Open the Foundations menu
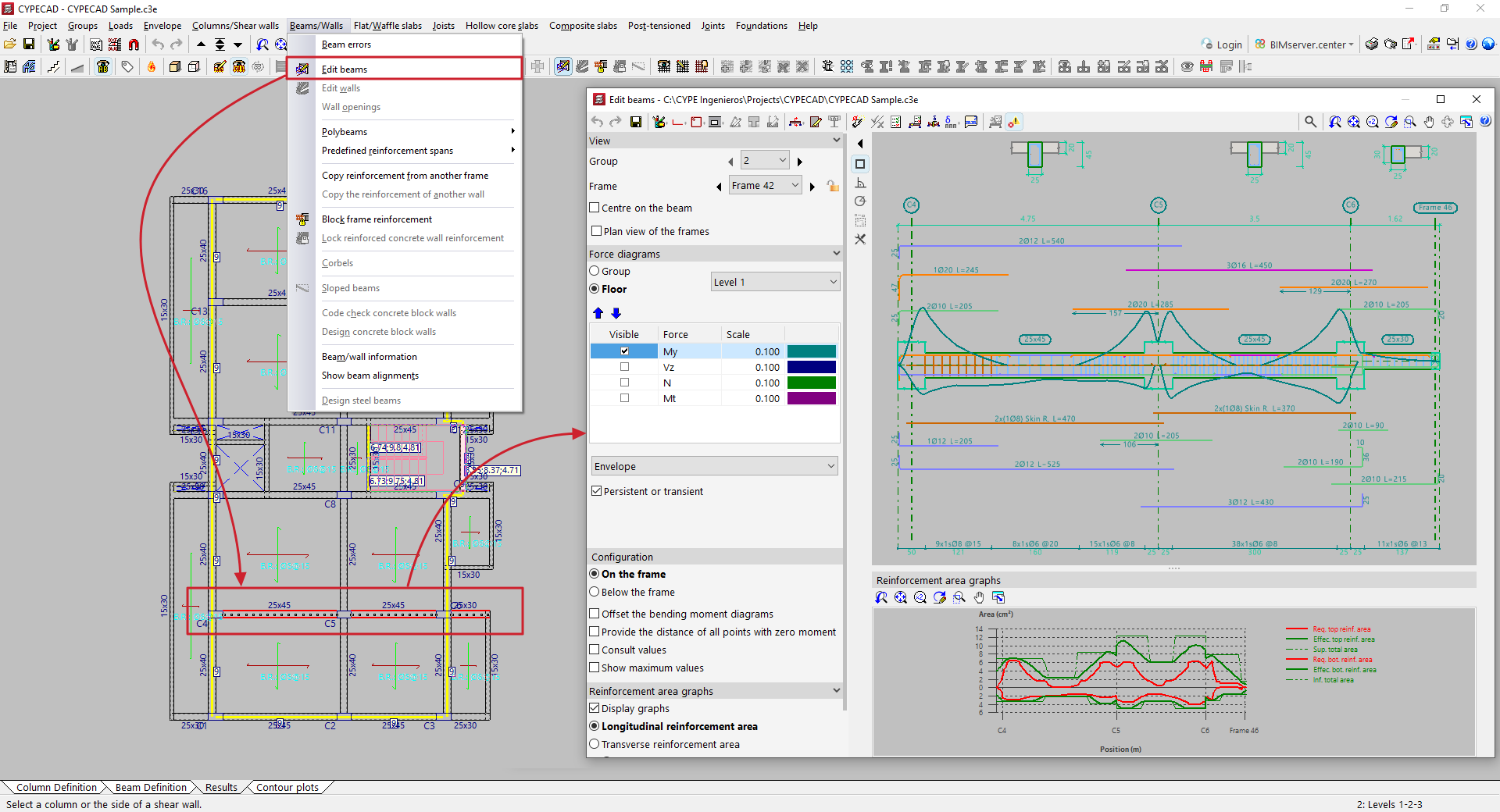The image size is (1500, 812). point(761,26)
